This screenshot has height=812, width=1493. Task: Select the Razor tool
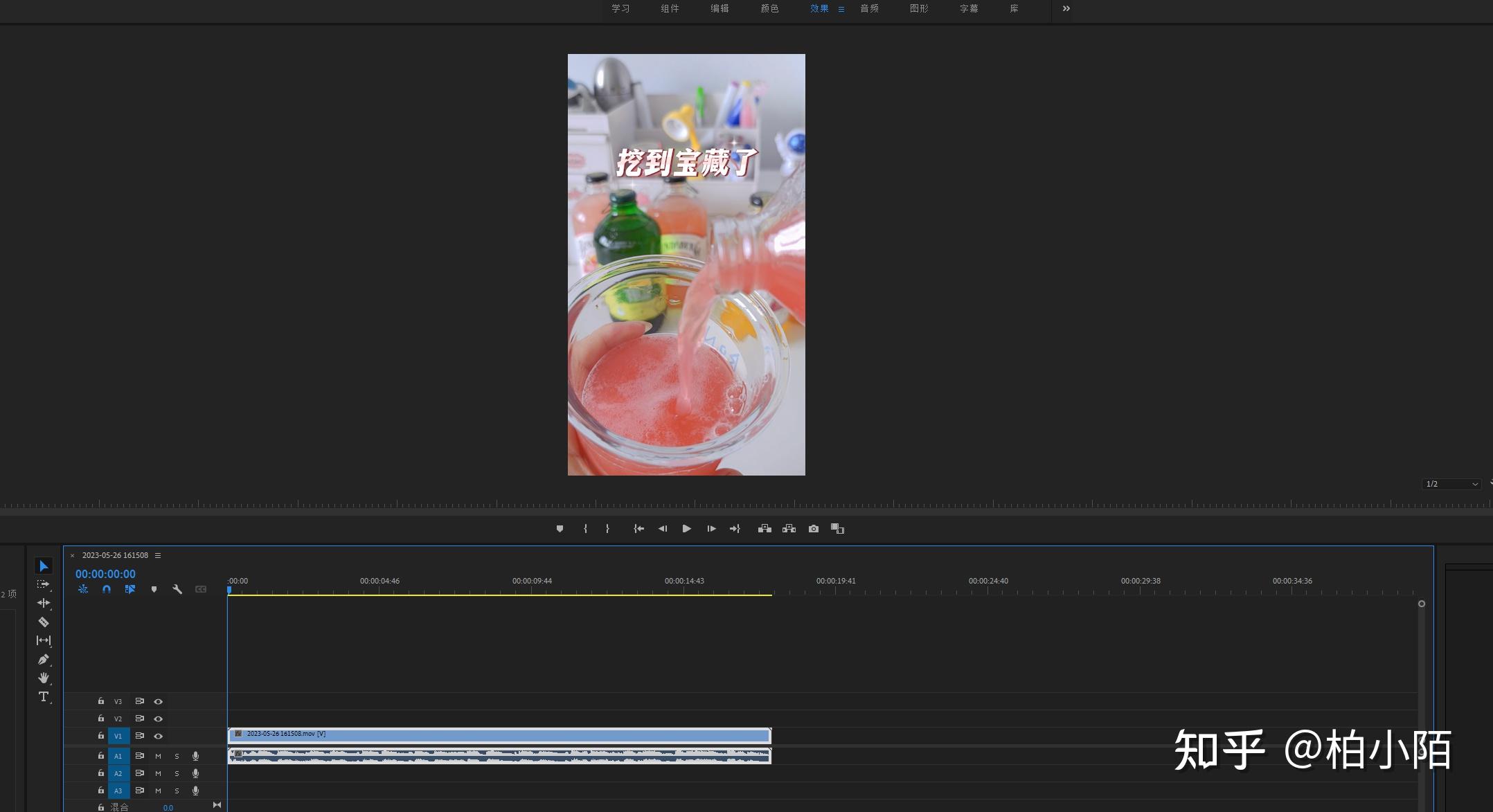[x=43, y=622]
